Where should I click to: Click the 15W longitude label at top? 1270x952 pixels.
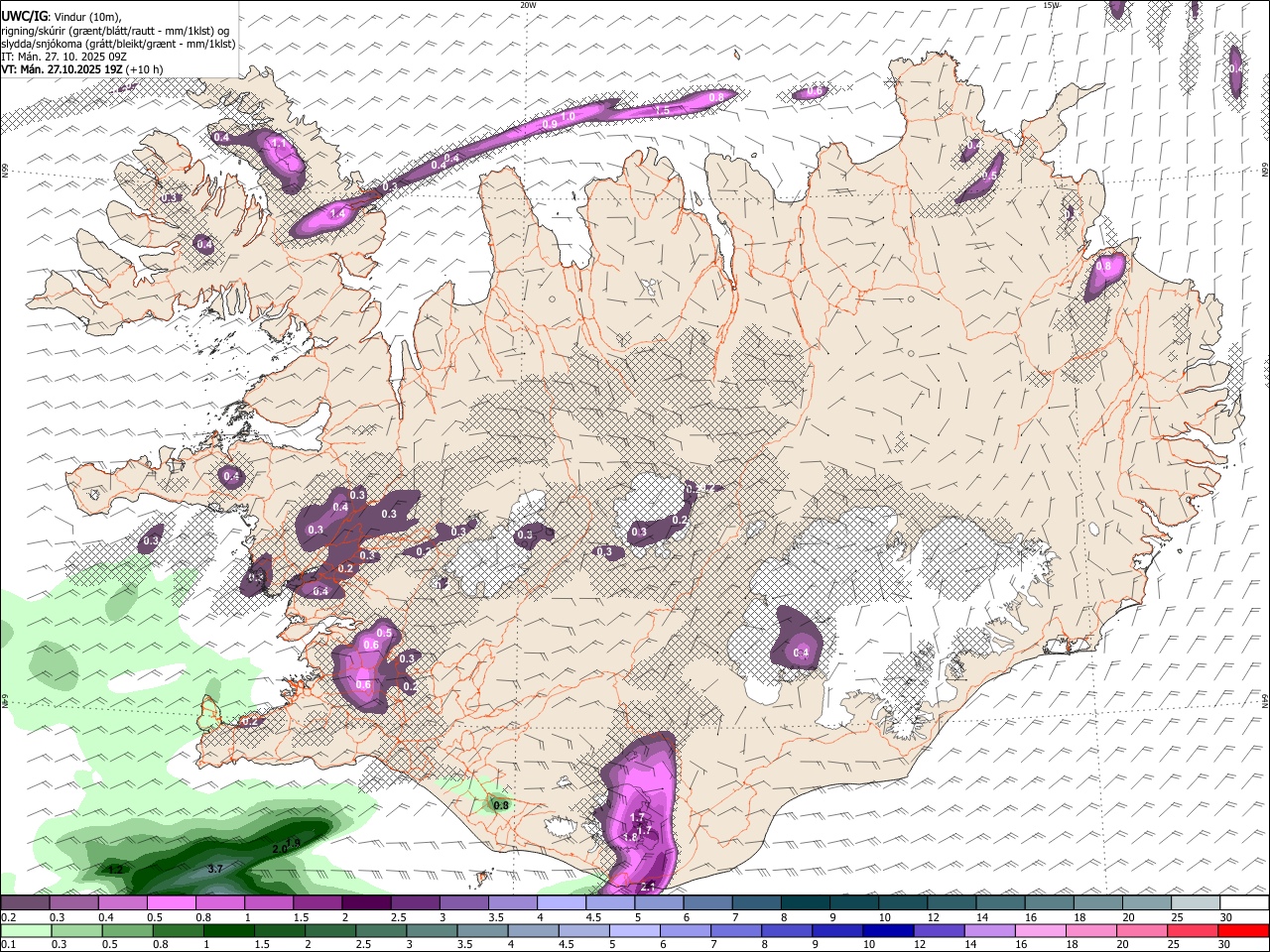pyautogui.click(x=1051, y=5)
